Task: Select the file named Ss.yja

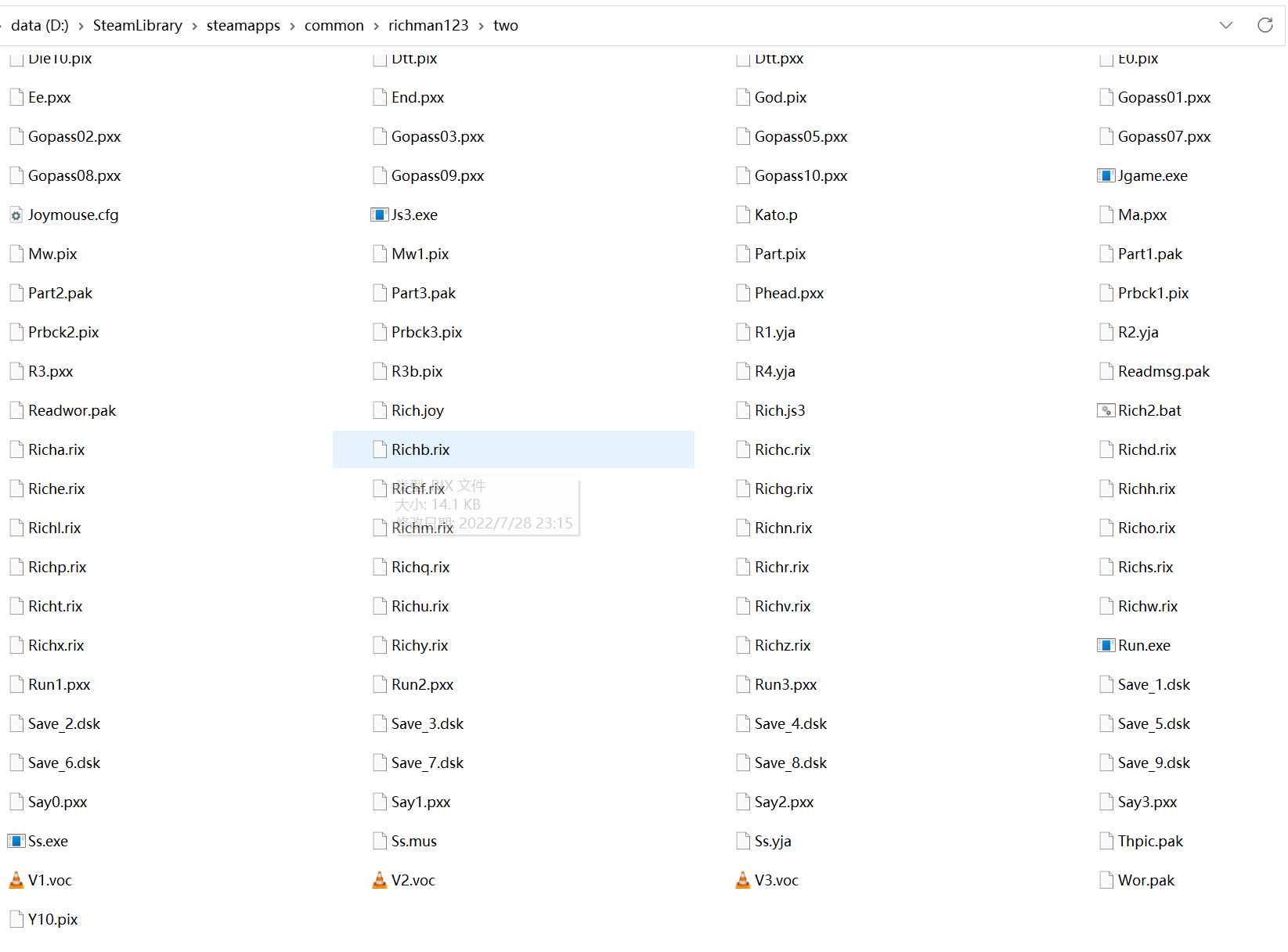Action: pyautogui.click(x=773, y=841)
